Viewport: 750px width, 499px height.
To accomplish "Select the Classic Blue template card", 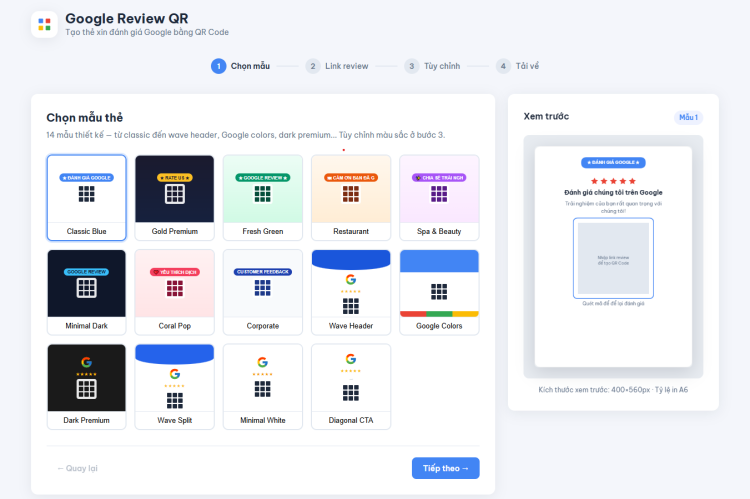I will 87,197.
